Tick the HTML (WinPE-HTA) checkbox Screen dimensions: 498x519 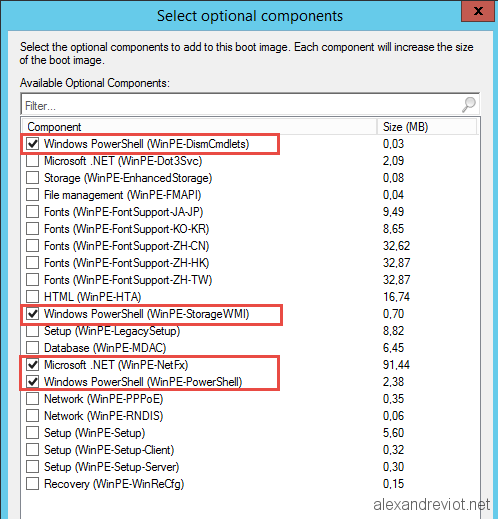tap(33, 297)
